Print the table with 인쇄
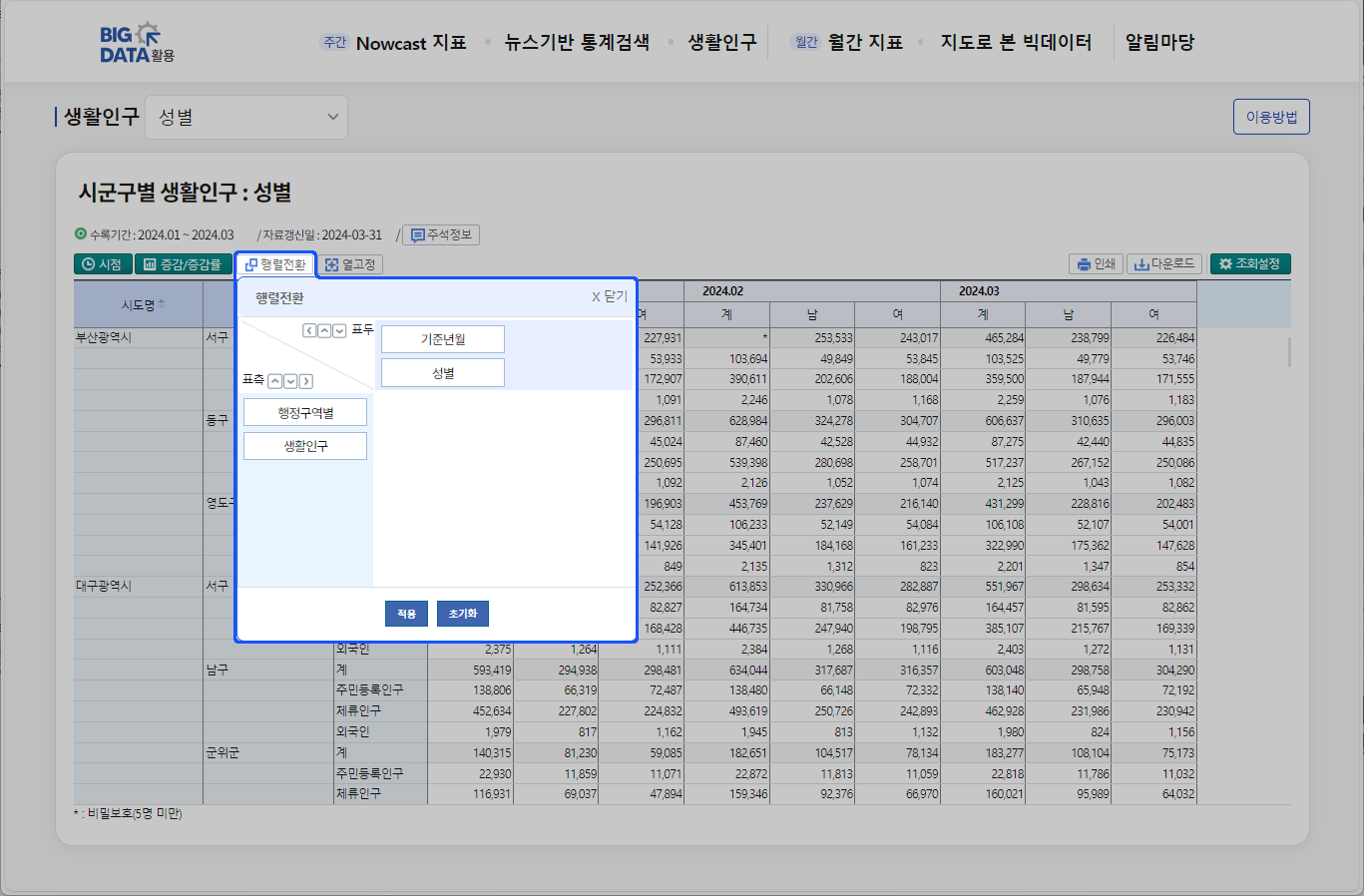1364x896 pixels. pos(1096,264)
